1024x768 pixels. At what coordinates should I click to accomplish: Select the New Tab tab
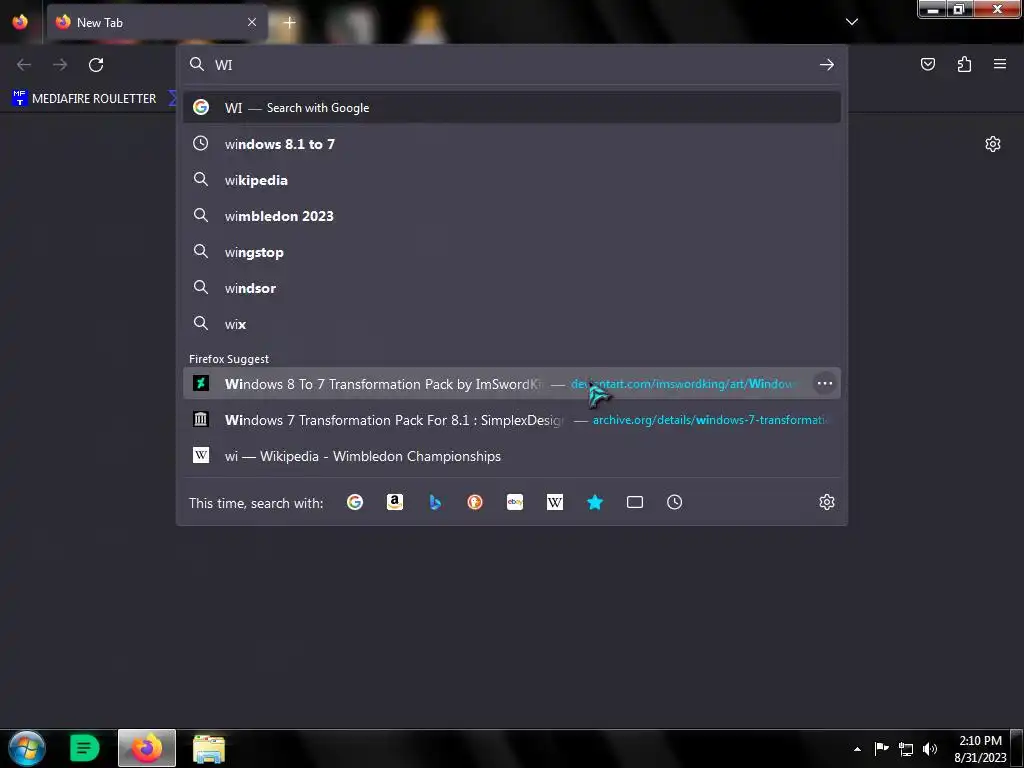[x=157, y=22]
